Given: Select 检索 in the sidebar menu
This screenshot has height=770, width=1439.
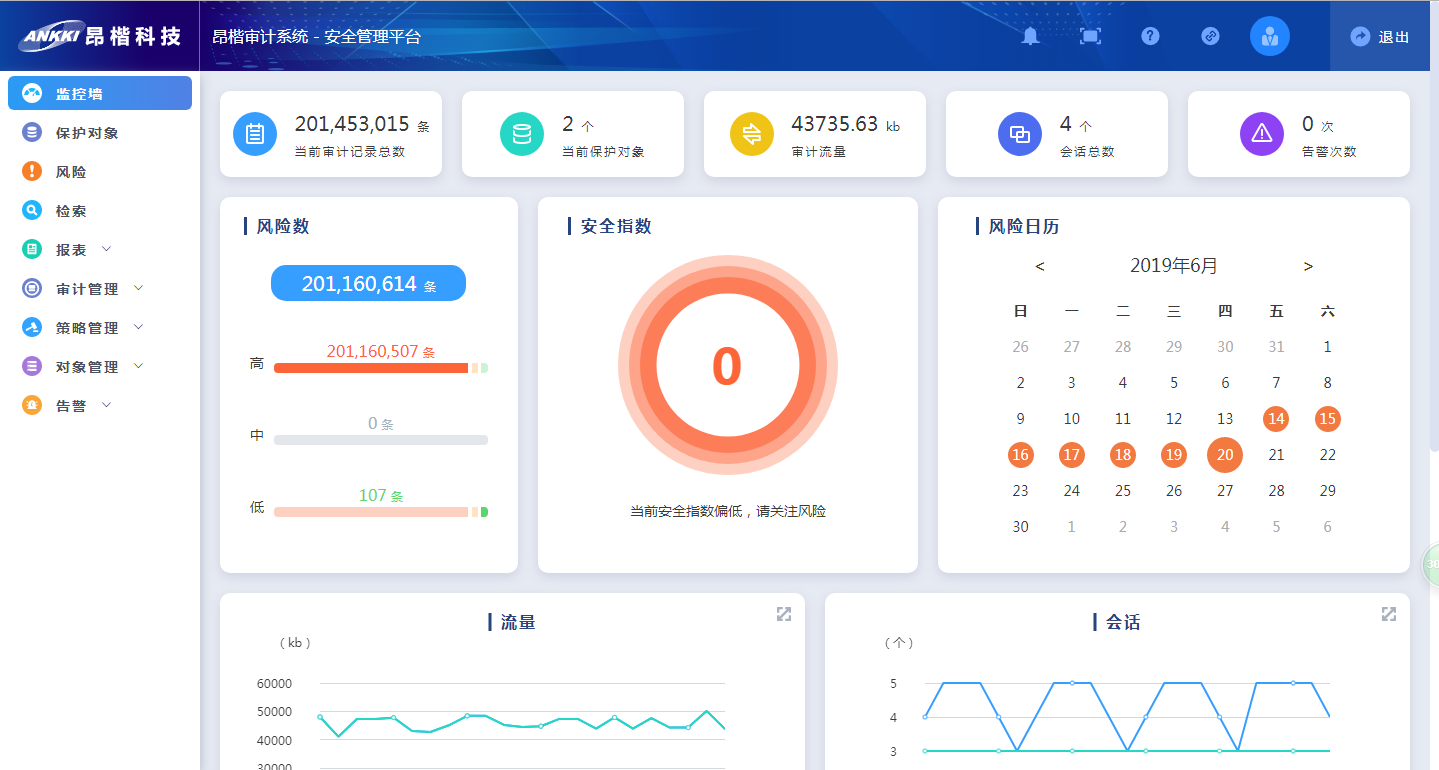Looking at the screenshot, I should pos(70,211).
